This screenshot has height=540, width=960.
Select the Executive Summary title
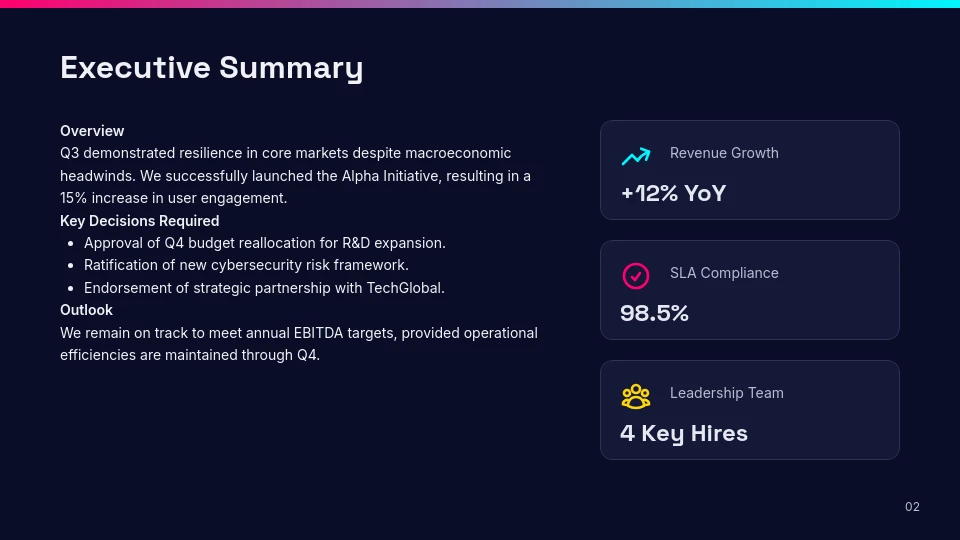point(211,68)
